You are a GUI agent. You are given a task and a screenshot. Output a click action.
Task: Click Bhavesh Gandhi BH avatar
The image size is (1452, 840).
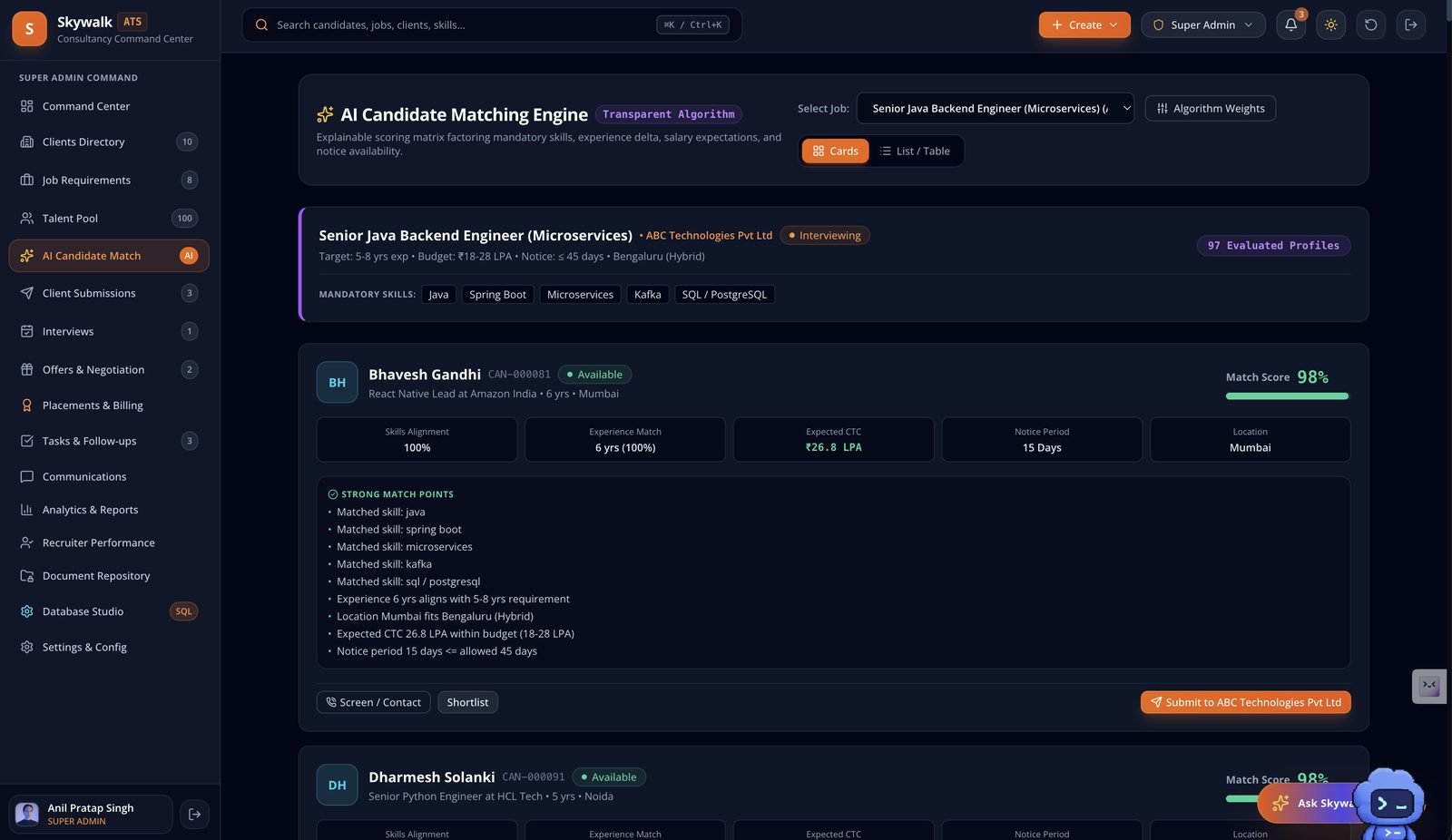[x=337, y=382]
